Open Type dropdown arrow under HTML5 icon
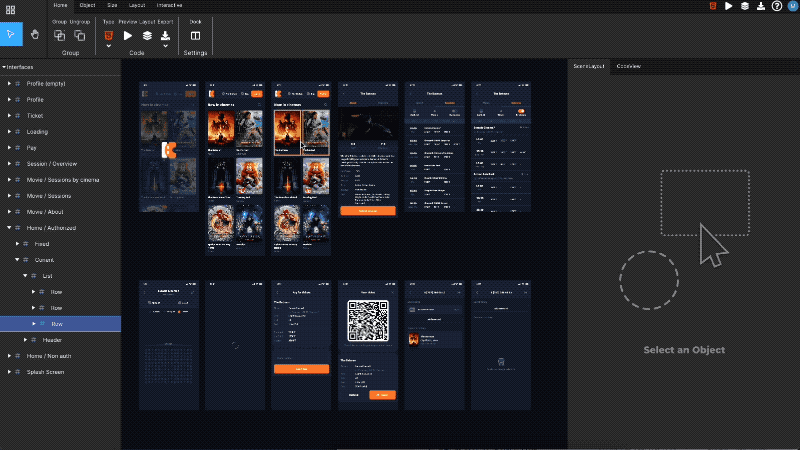This screenshot has height=450, width=800. (x=109, y=46)
